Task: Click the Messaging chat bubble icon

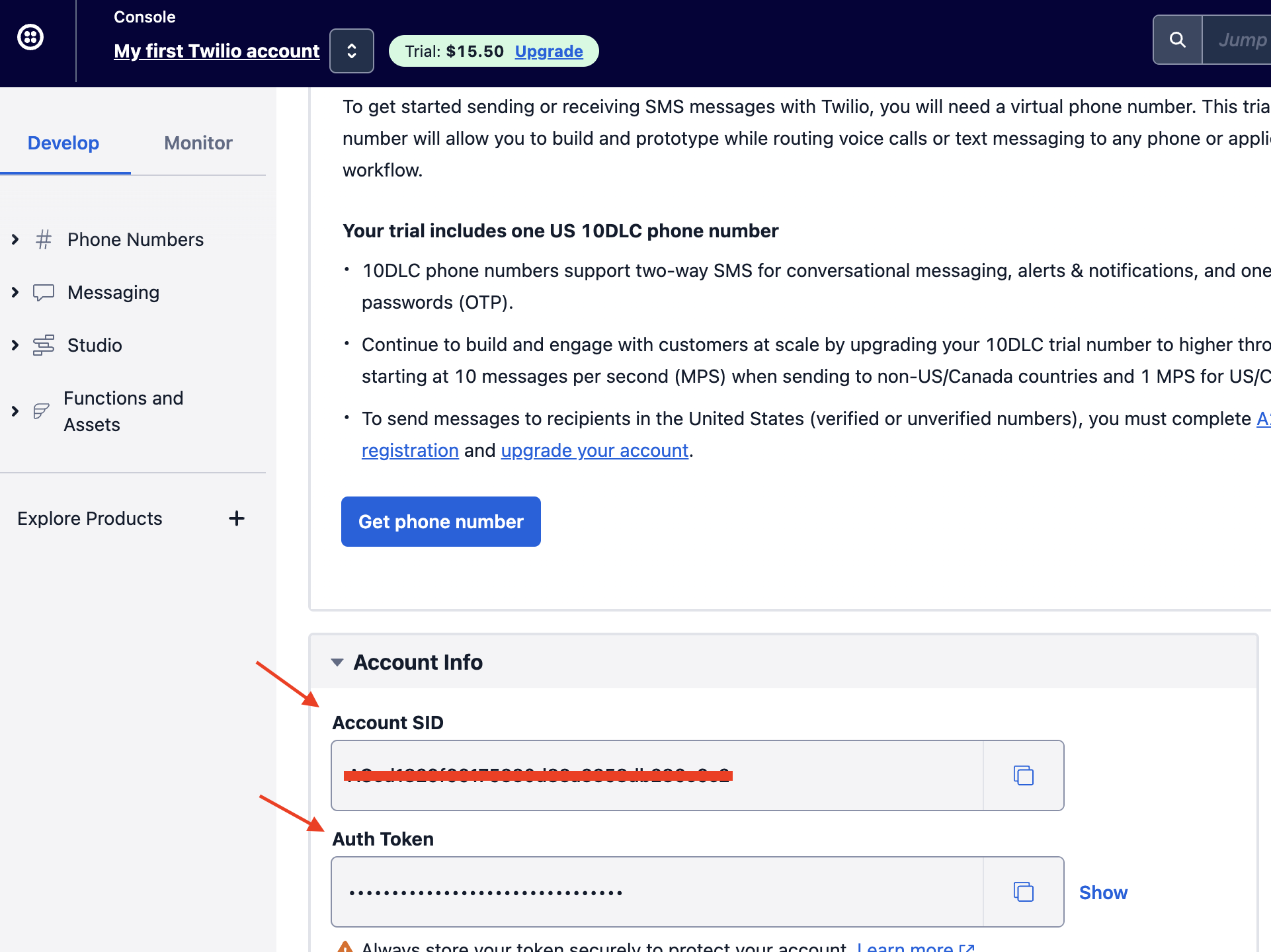Action: pos(44,292)
